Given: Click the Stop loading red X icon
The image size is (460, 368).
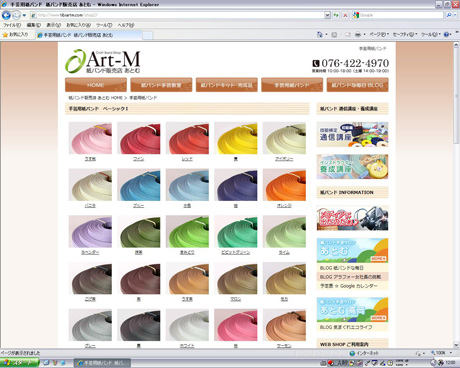Looking at the screenshot, I should pyautogui.click(x=345, y=15).
